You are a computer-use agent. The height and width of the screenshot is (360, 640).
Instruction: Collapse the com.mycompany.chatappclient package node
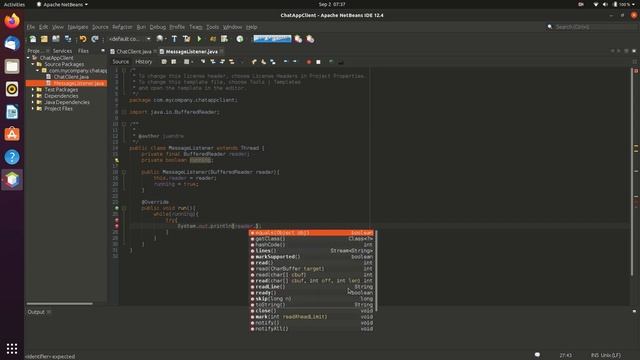pos(37,71)
